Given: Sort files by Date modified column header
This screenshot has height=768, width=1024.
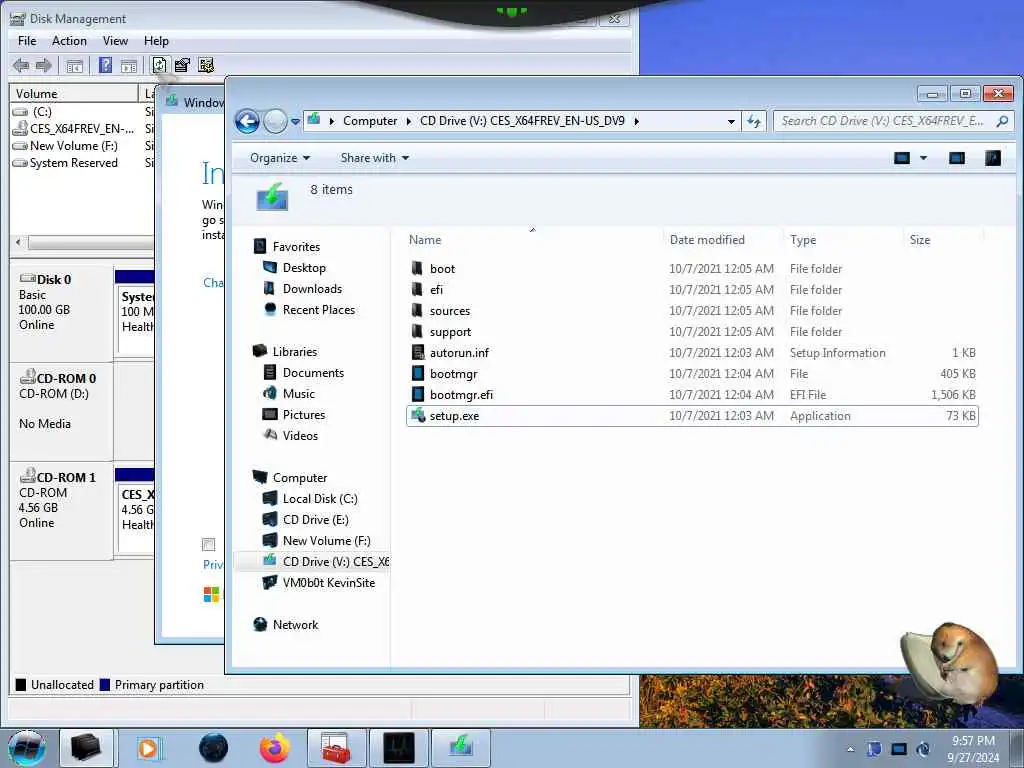Looking at the screenshot, I should [x=723, y=240].
